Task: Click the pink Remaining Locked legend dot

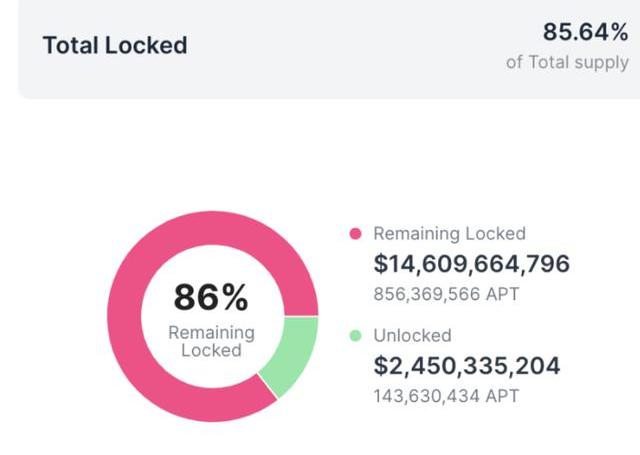Action: point(355,233)
